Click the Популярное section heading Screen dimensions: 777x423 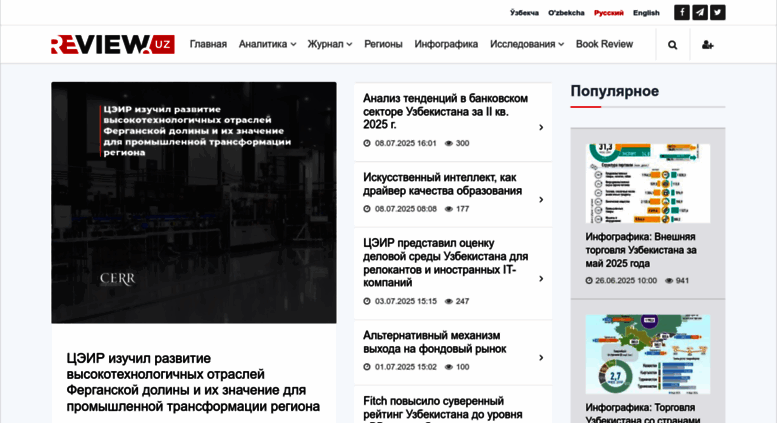(614, 91)
